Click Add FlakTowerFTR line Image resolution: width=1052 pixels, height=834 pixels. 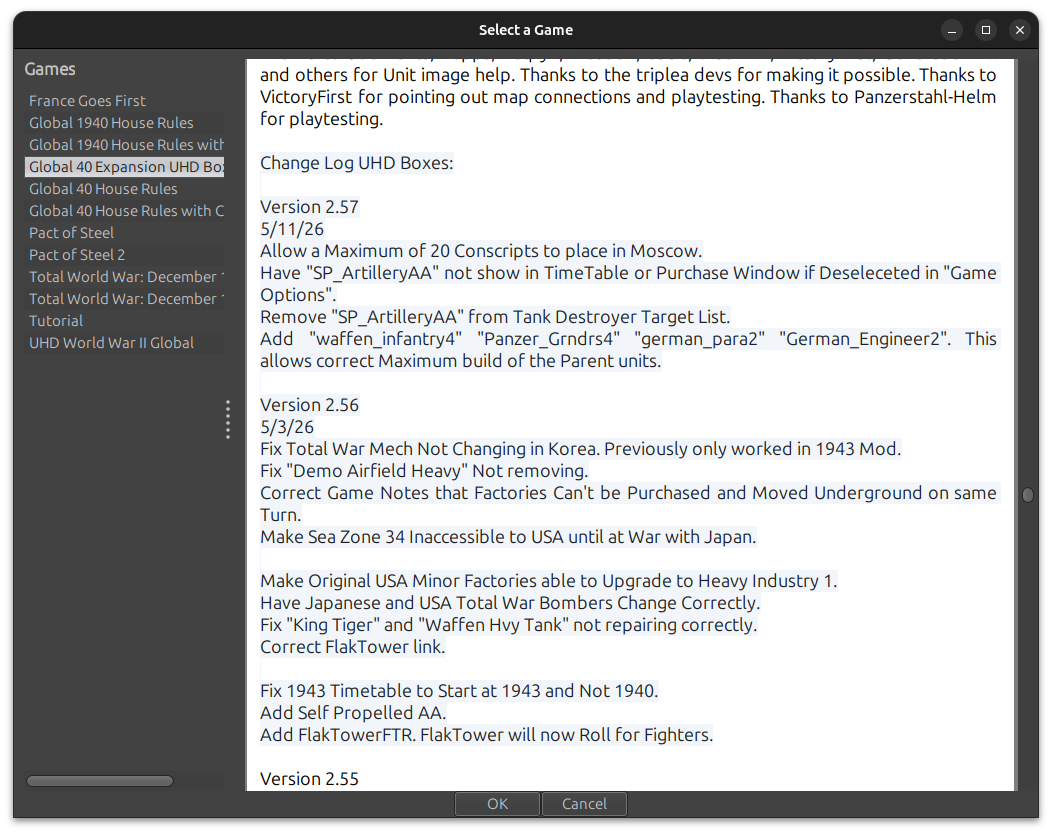coord(486,735)
